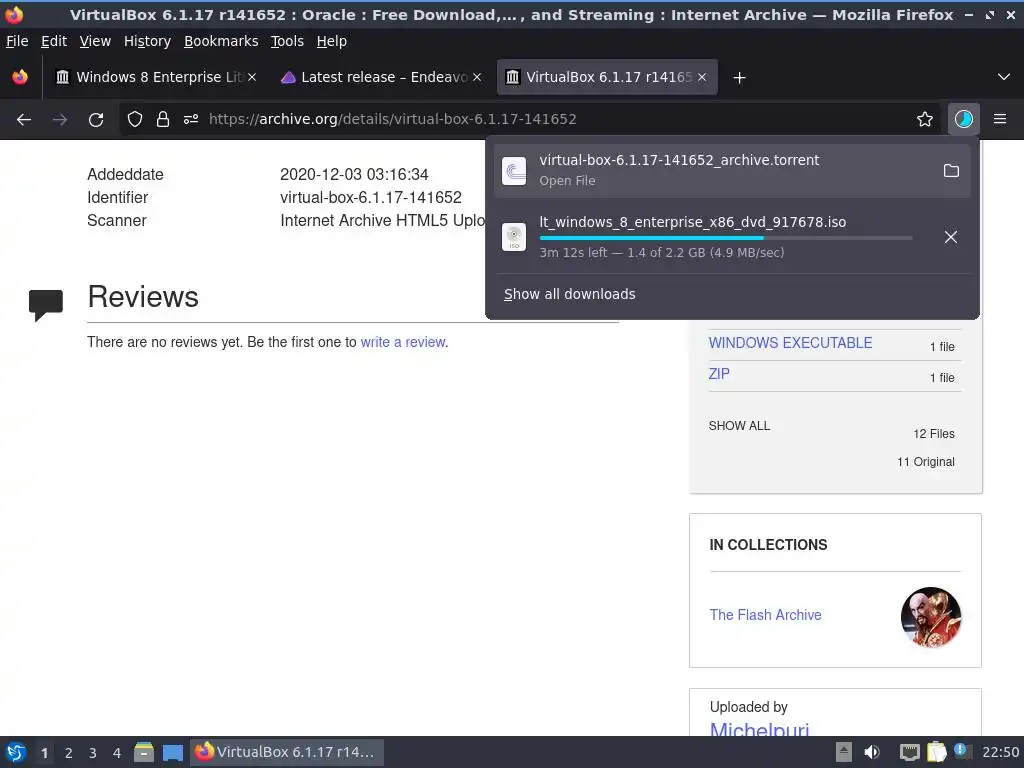
Task: Open removable media tray icon
Action: [844, 752]
